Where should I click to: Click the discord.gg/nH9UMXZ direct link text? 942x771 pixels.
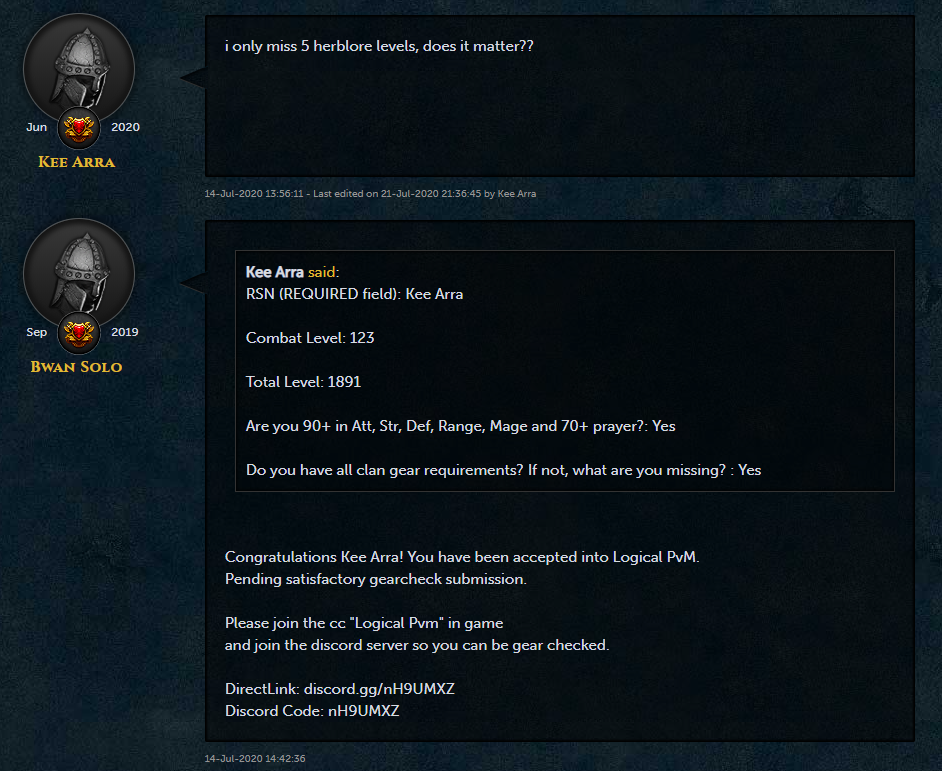(x=379, y=689)
